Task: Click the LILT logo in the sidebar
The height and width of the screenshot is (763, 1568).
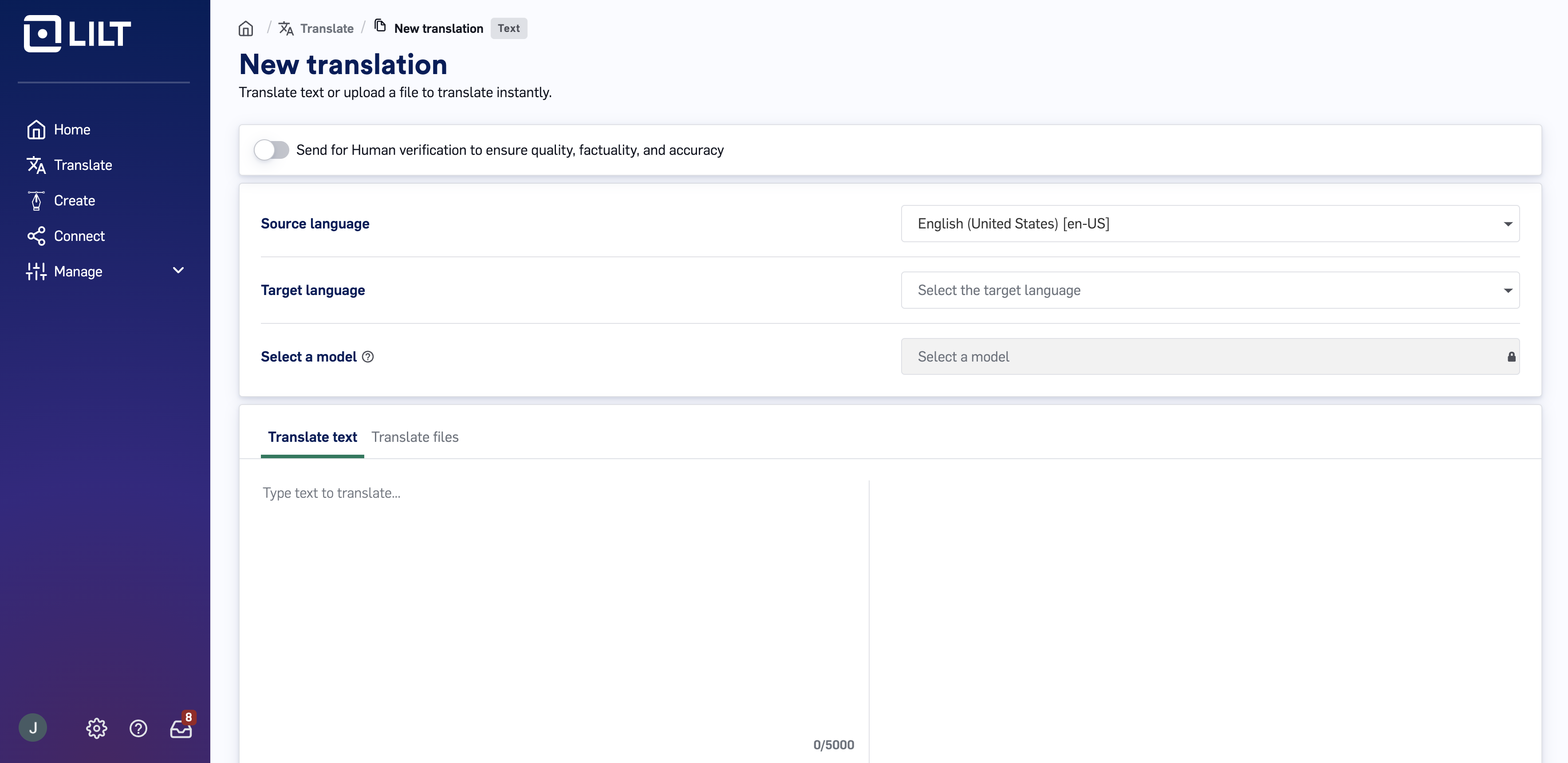Action: 77,33
